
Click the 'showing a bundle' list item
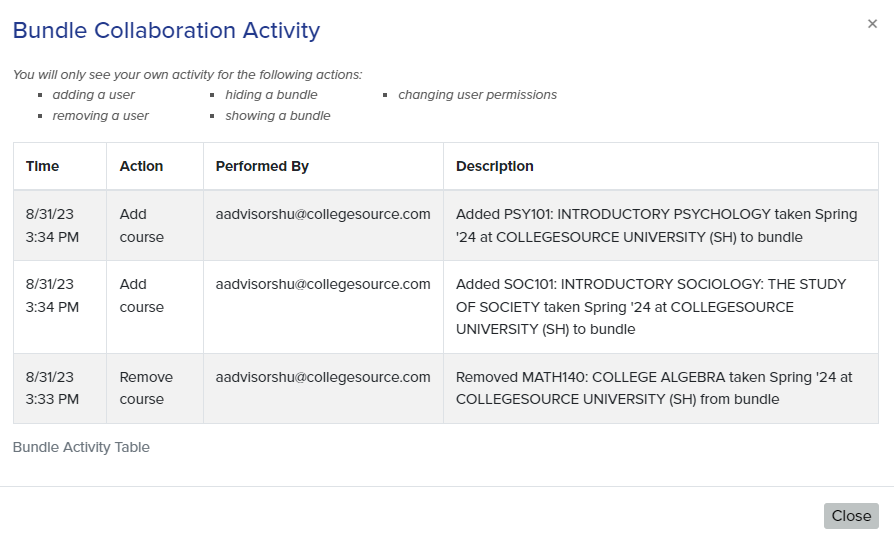278,116
